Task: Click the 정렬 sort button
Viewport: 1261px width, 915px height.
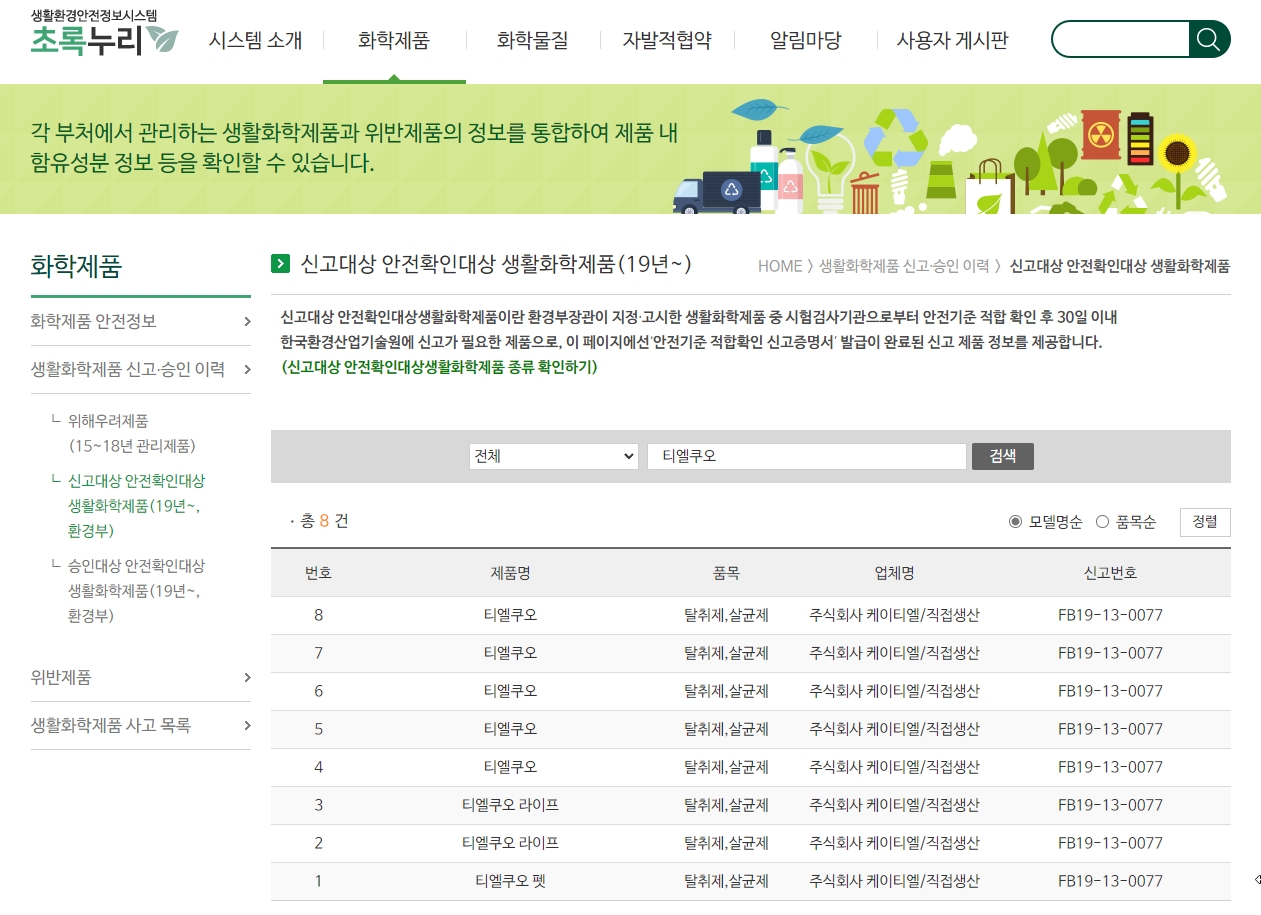Action: [1205, 522]
